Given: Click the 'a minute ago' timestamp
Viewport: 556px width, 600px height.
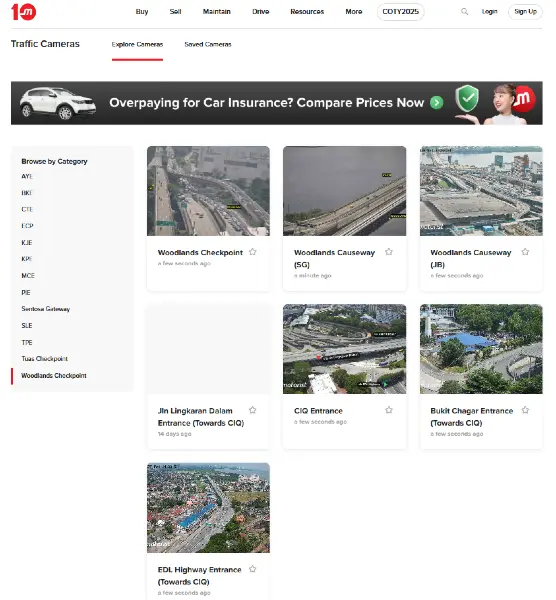Looking at the screenshot, I should [x=312, y=276].
